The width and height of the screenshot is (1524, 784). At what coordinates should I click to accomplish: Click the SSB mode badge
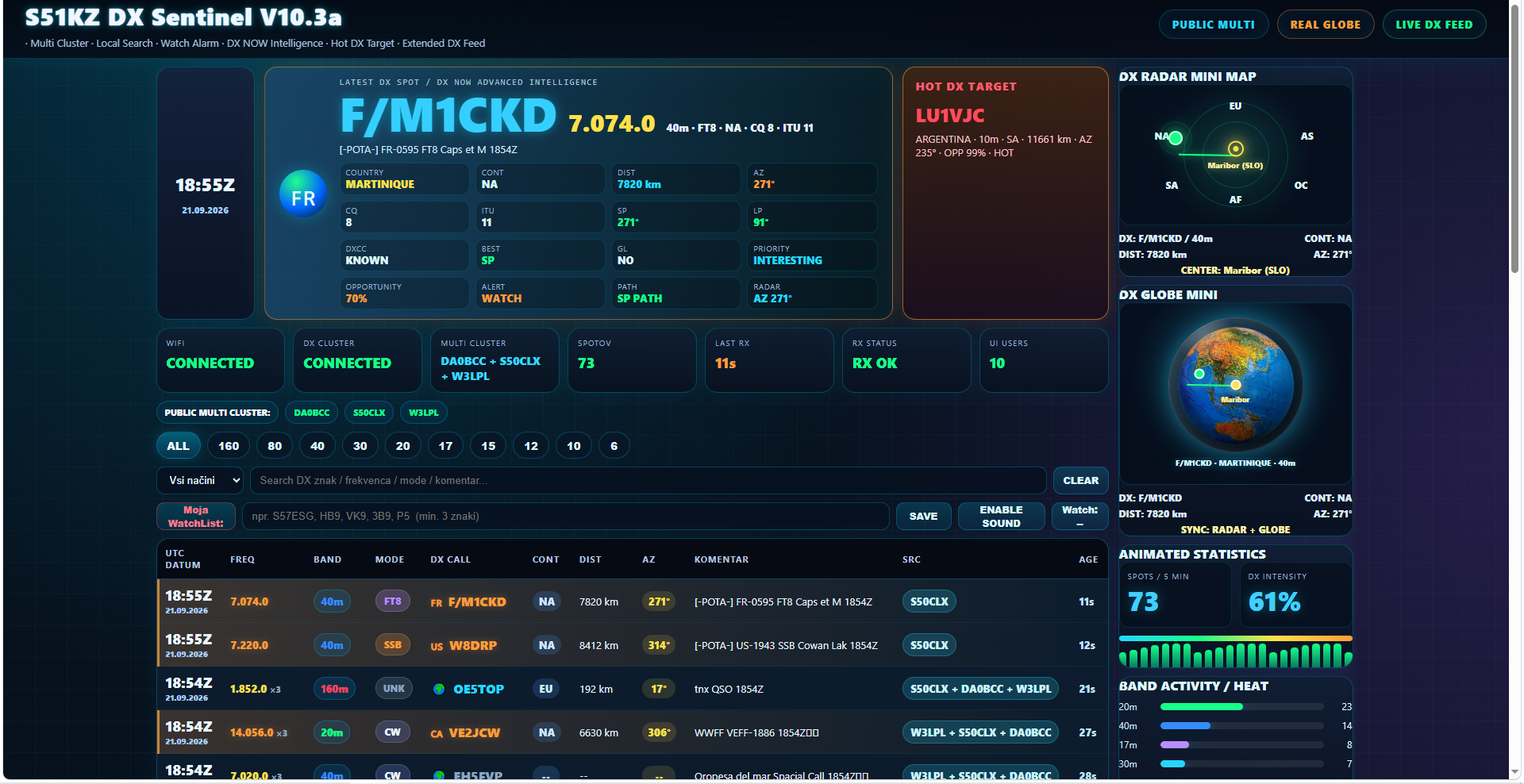393,645
